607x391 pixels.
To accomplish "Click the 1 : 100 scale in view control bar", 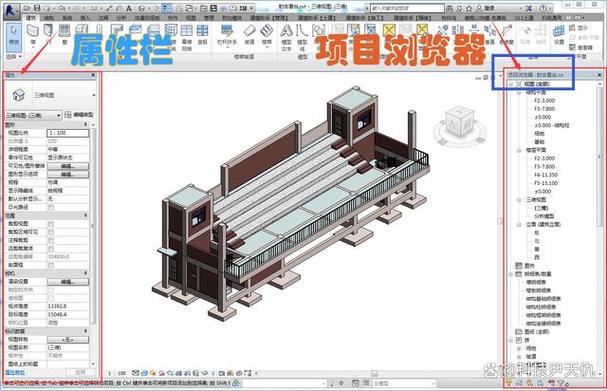I will pos(117,373).
